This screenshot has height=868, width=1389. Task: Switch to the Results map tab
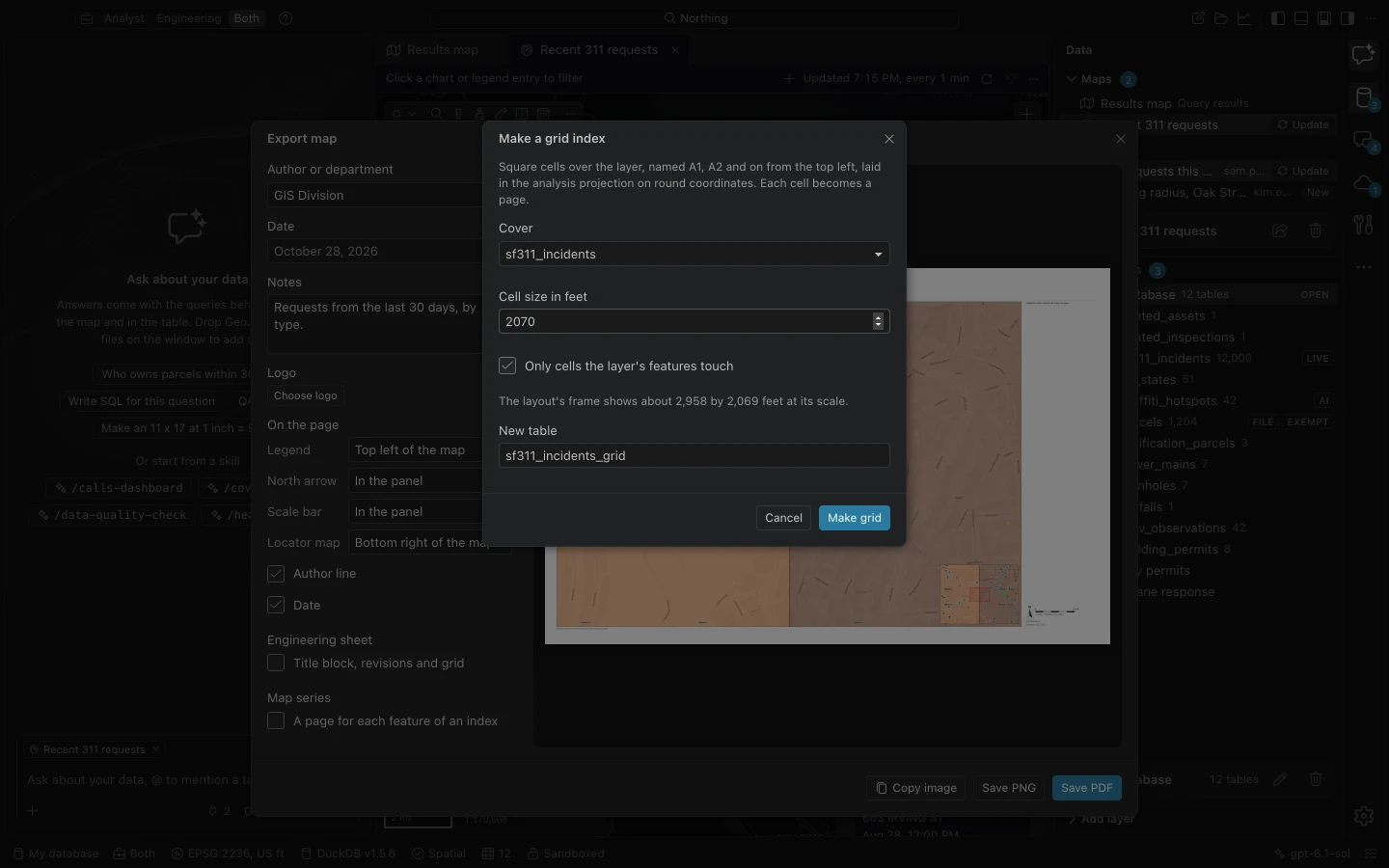[x=432, y=50]
